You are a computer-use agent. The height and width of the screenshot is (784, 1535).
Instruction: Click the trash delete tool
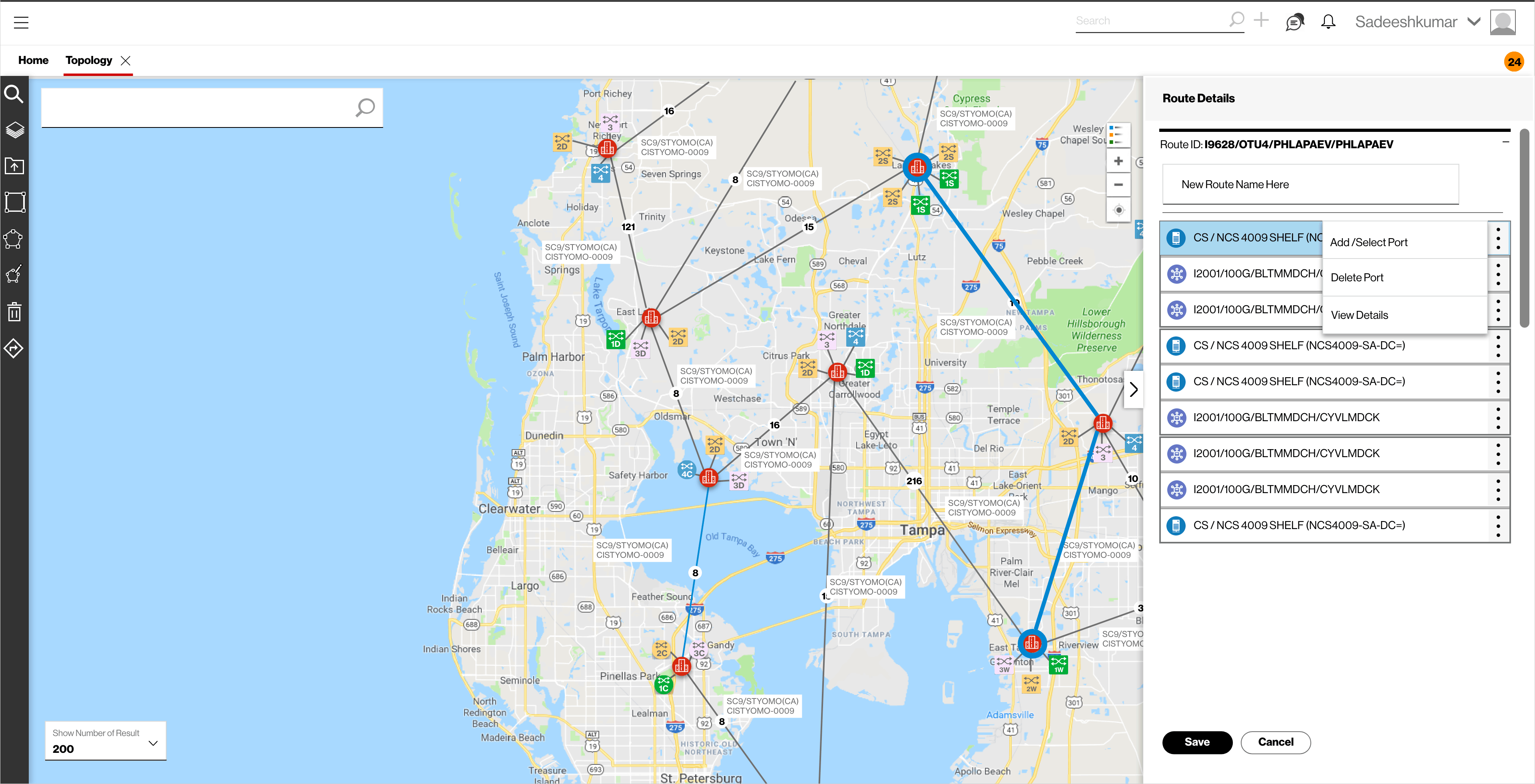click(14, 312)
